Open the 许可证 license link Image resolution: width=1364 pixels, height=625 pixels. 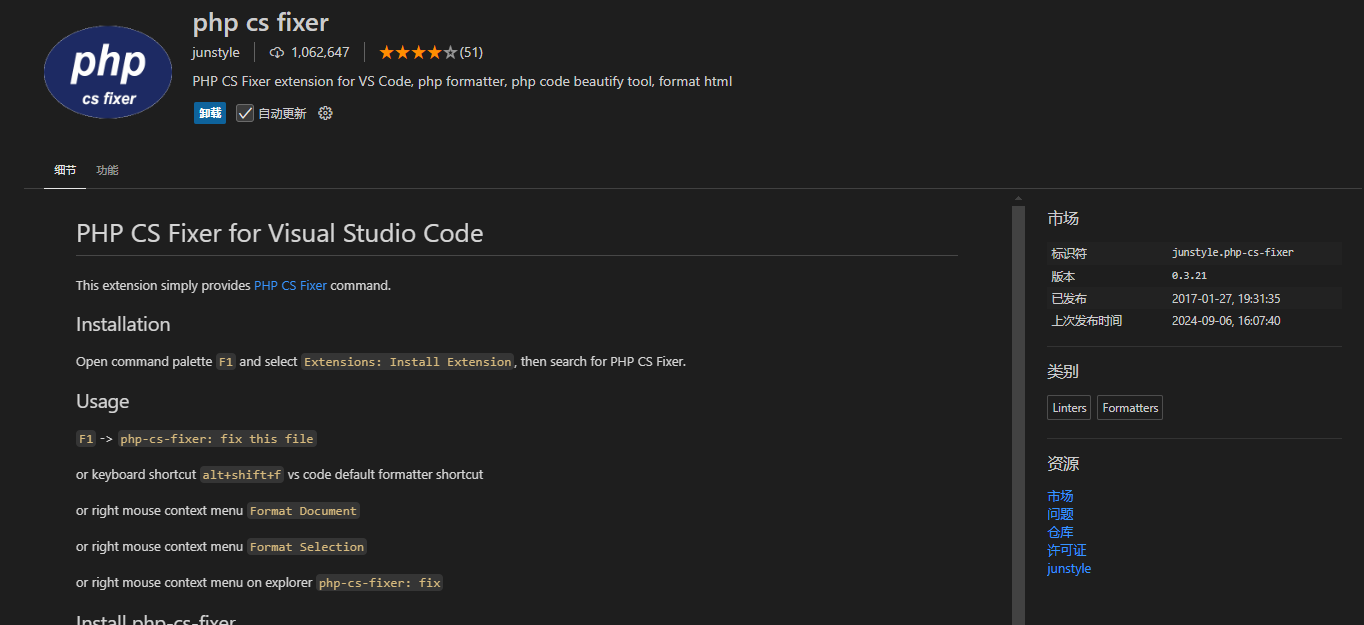tap(1067, 550)
